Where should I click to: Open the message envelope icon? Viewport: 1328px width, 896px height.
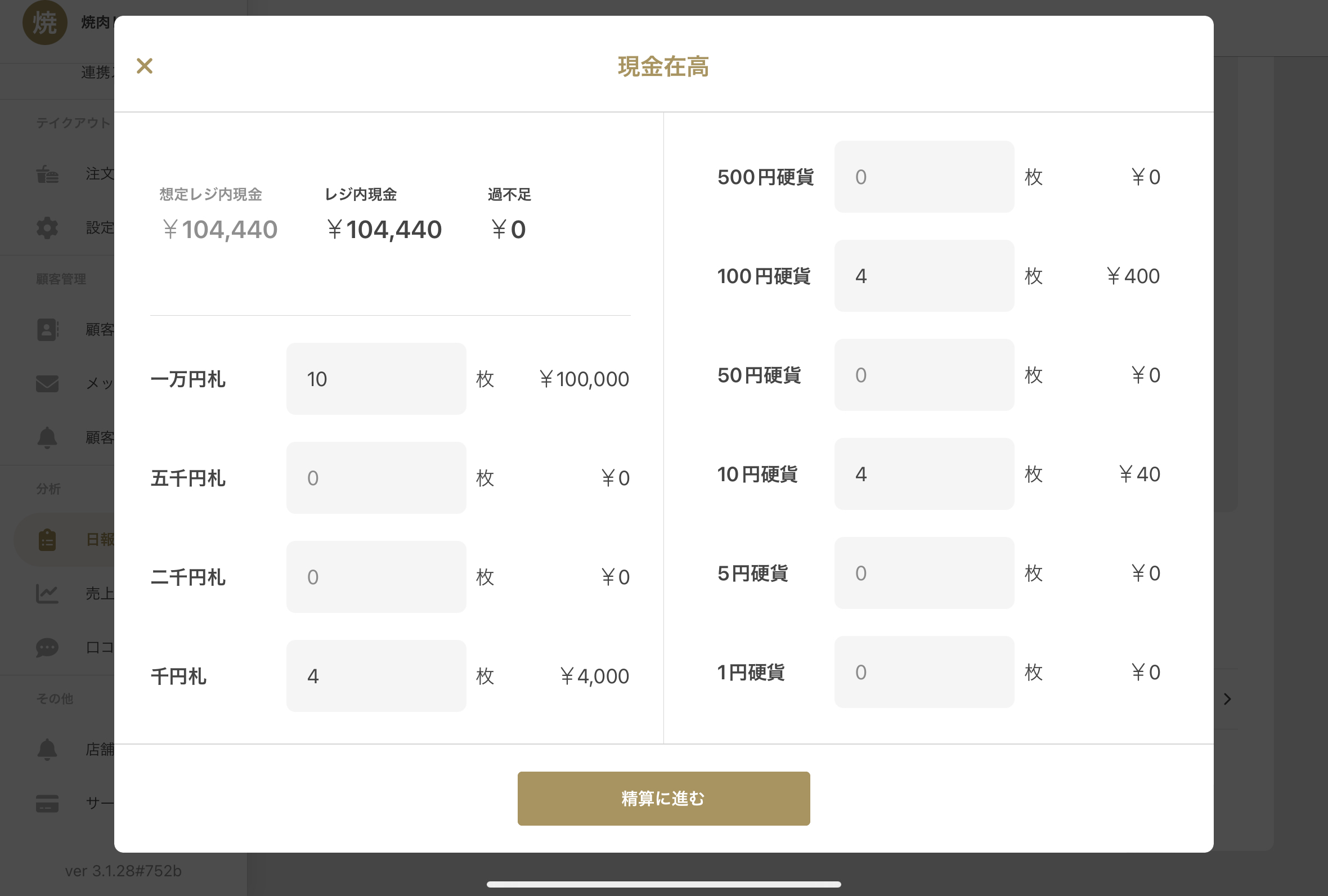(47, 383)
